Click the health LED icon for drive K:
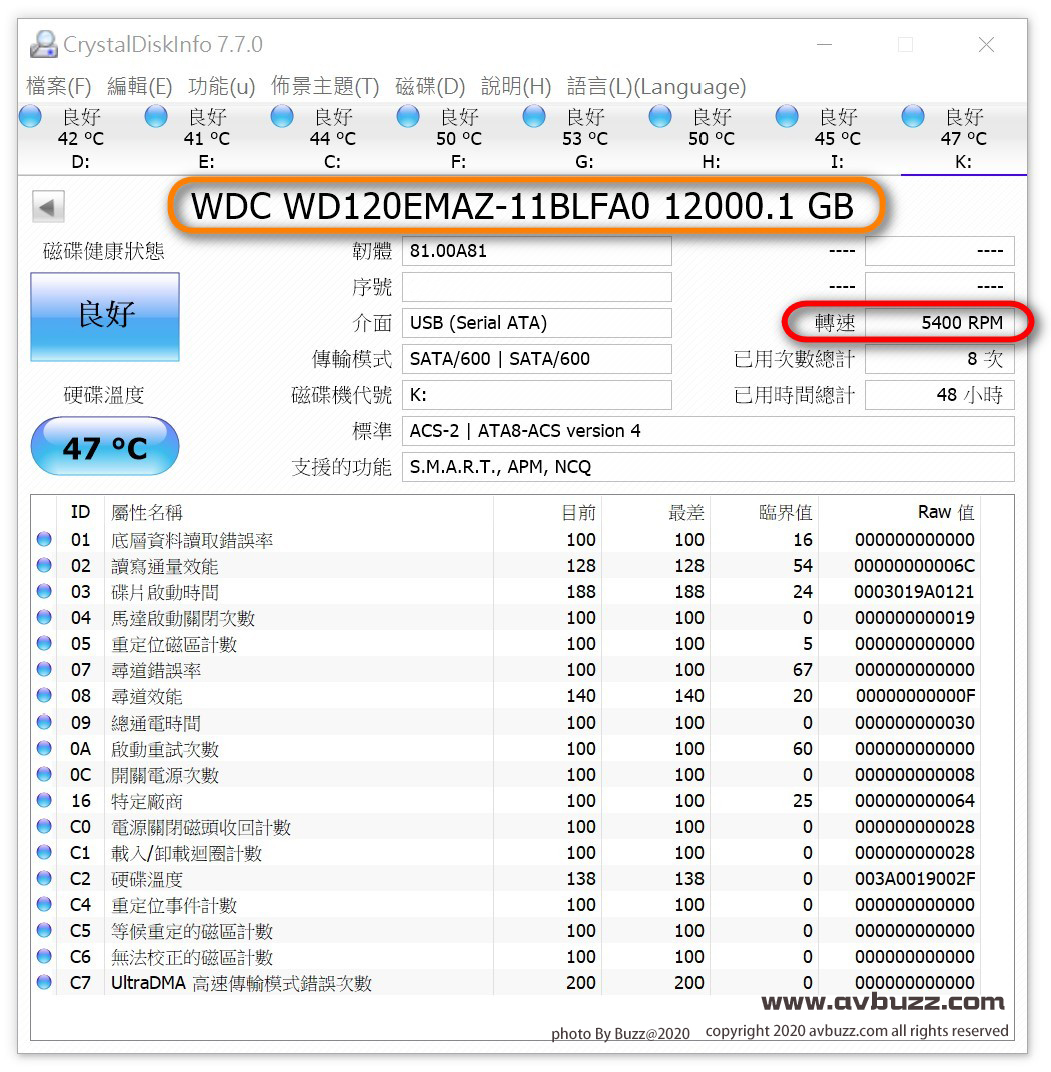Screen dimensions: 1051x1072 coord(911,116)
